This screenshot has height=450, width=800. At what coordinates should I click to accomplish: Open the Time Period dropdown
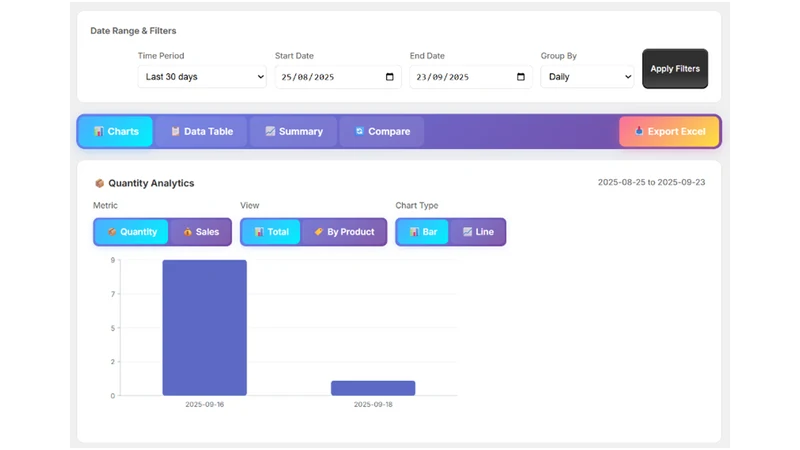coord(202,77)
